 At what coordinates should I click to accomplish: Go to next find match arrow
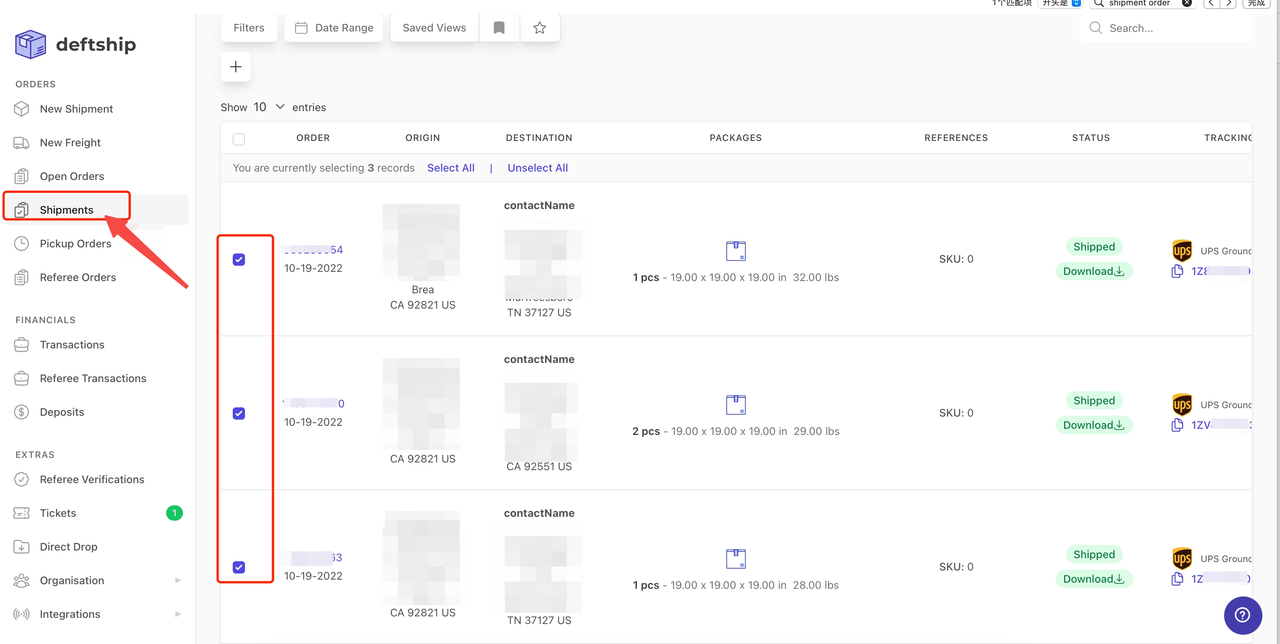coord(1229,3)
